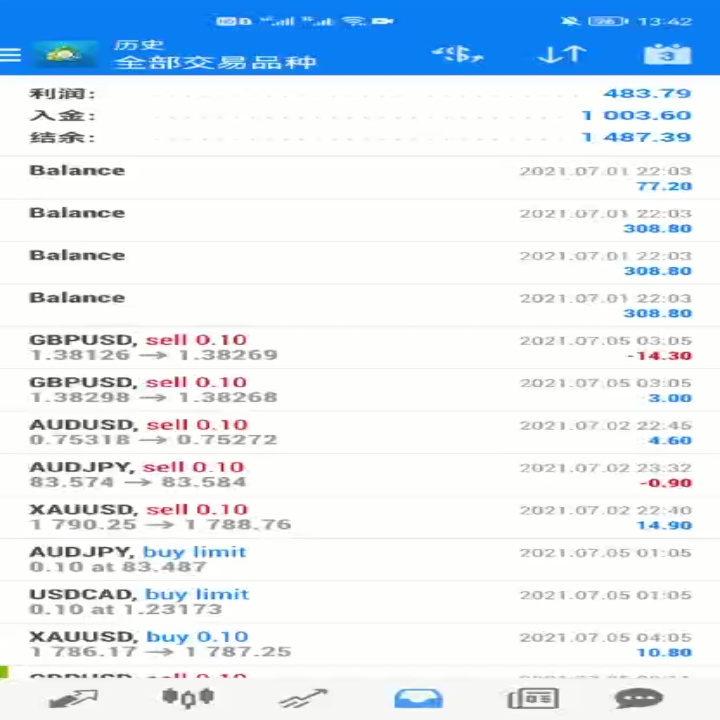The width and height of the screenshot is (720, 720).
Task: Open the News tab icon
Action: (533, 698)
